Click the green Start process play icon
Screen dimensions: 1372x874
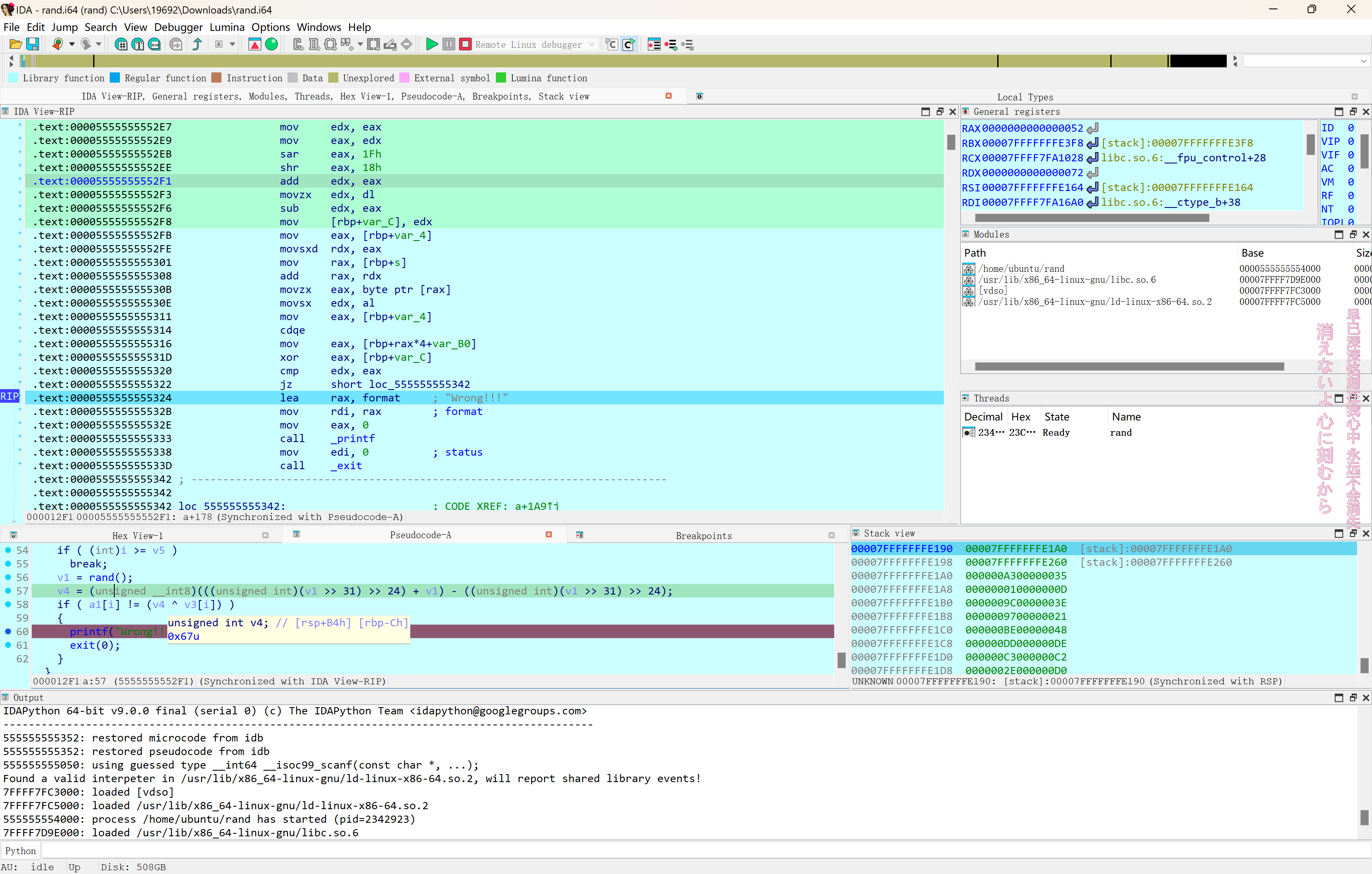(x=432, y=44)
